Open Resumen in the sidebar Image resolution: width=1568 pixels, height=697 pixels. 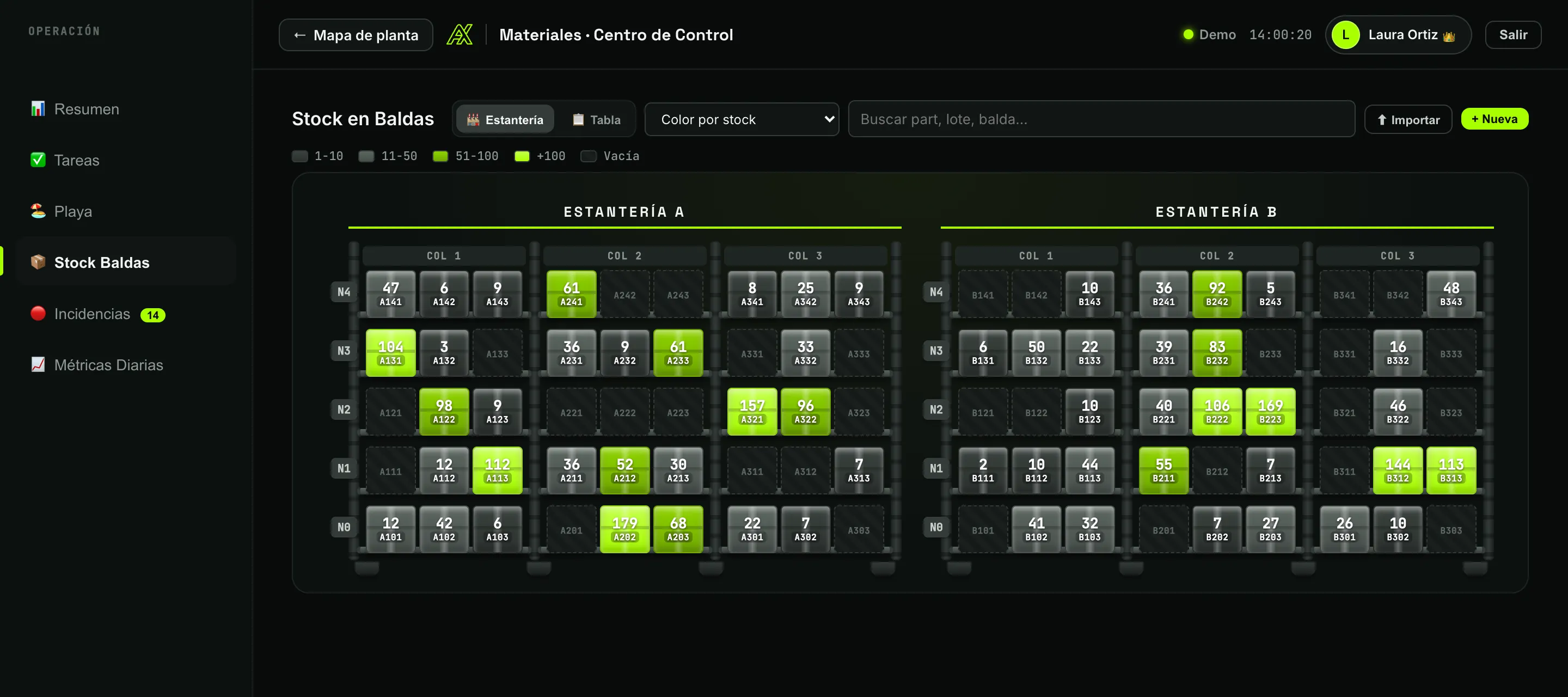127,109
